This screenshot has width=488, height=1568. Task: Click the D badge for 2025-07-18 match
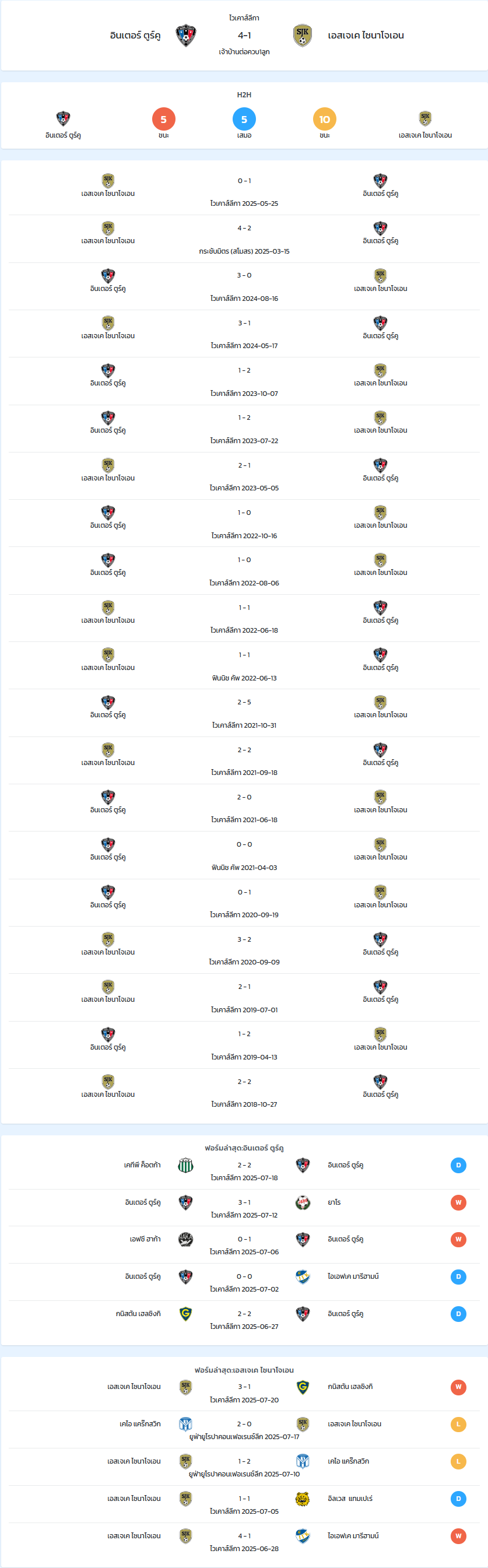pos(458,1165)
